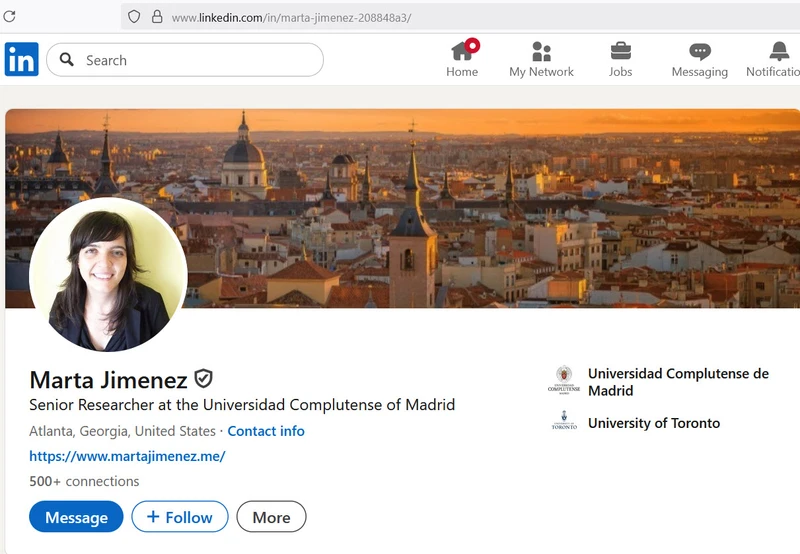
Task: Click the verification shield badge
Action: coord(203,379)
